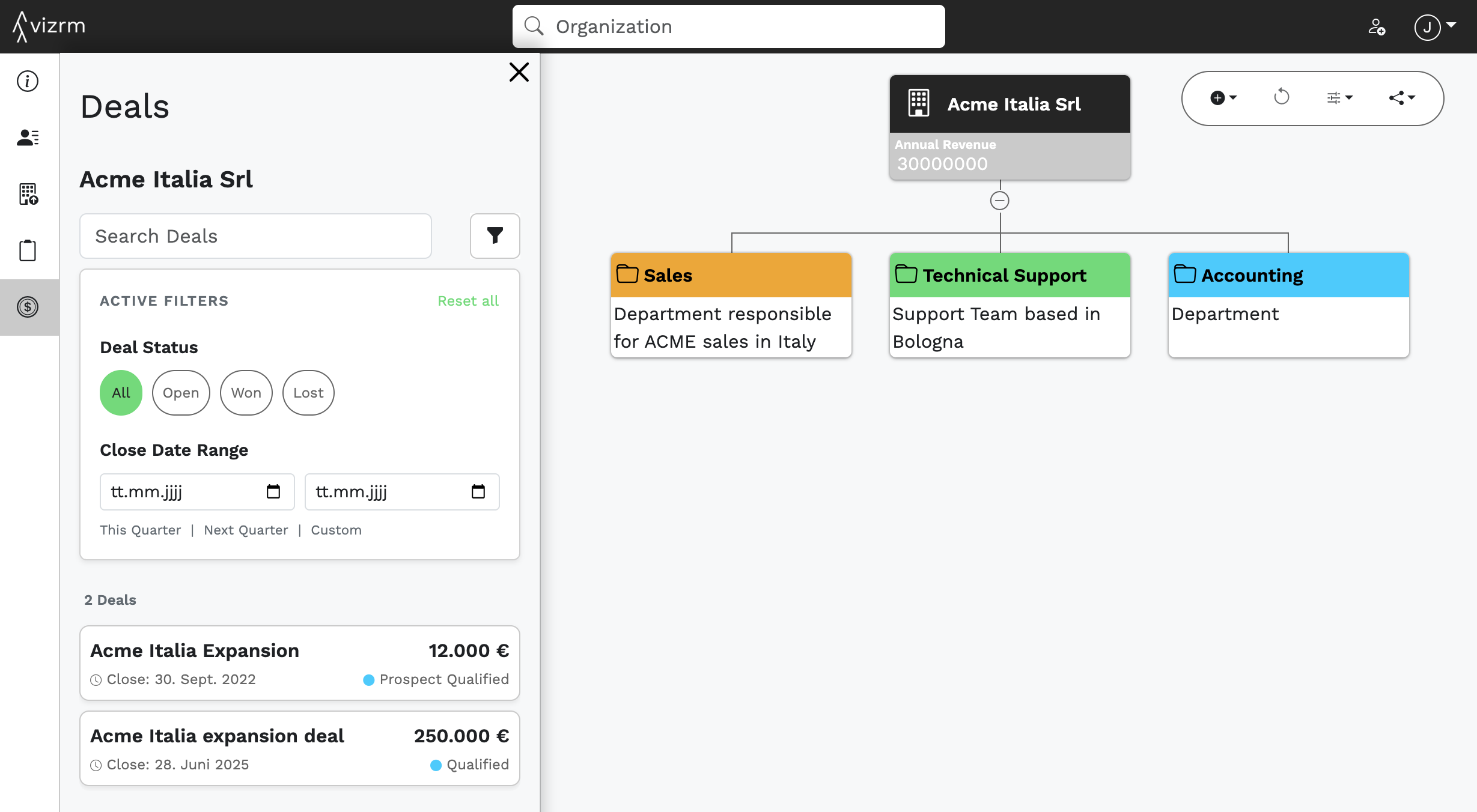Collapse the Acme Italia Srl children
This screenshot has height=812, width=1477.
[x=1000, y=201]
